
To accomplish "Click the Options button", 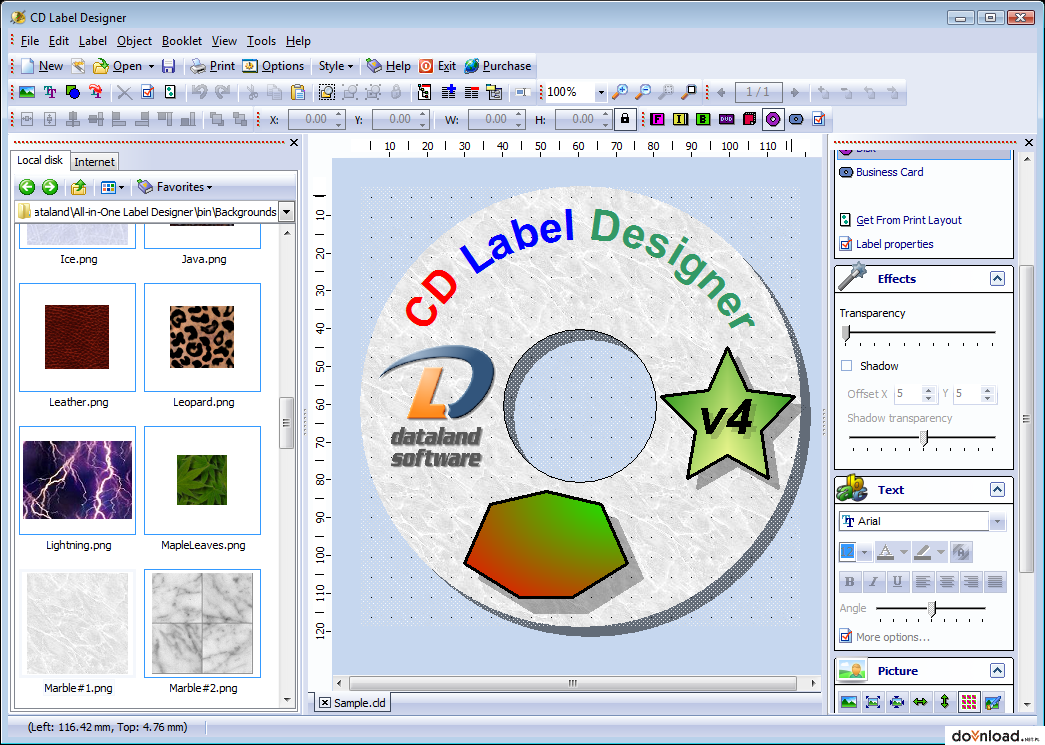I will point(273,66).
